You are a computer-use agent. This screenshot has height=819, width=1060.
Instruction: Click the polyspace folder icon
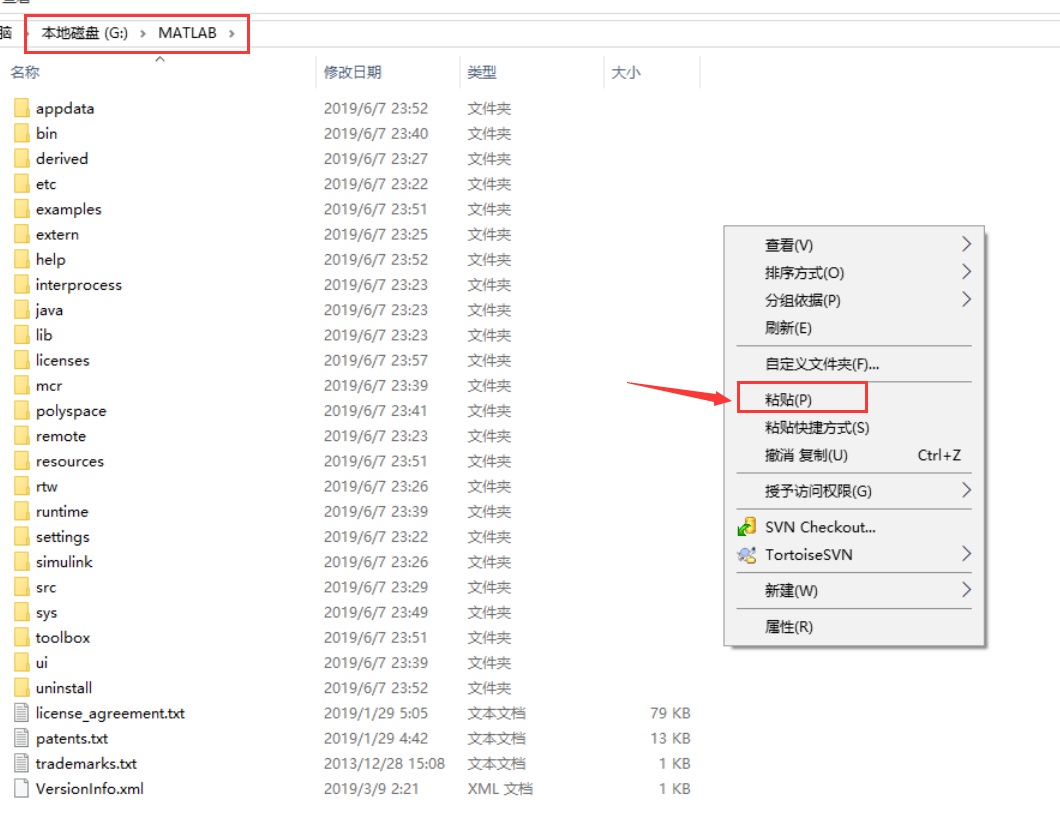click(22, 410)
